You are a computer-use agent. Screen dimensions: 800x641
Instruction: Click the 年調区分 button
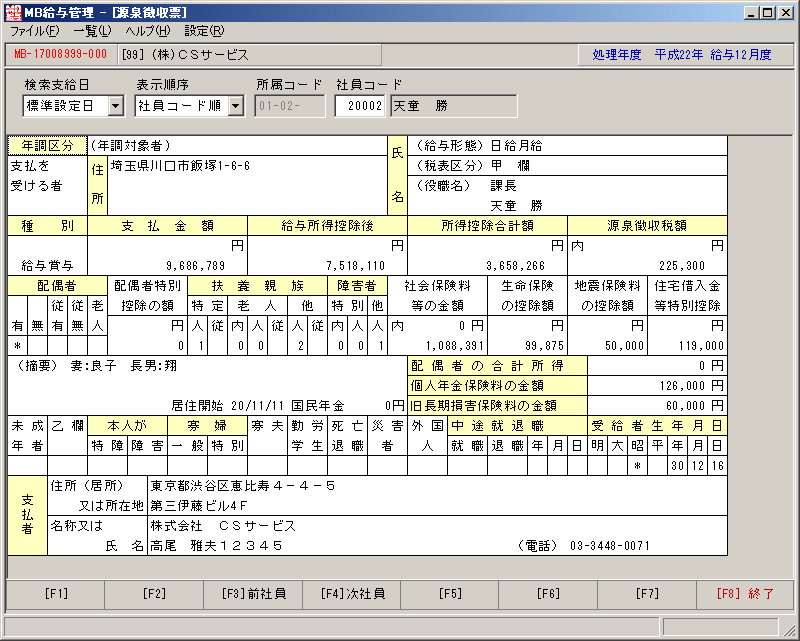point(47,146)
